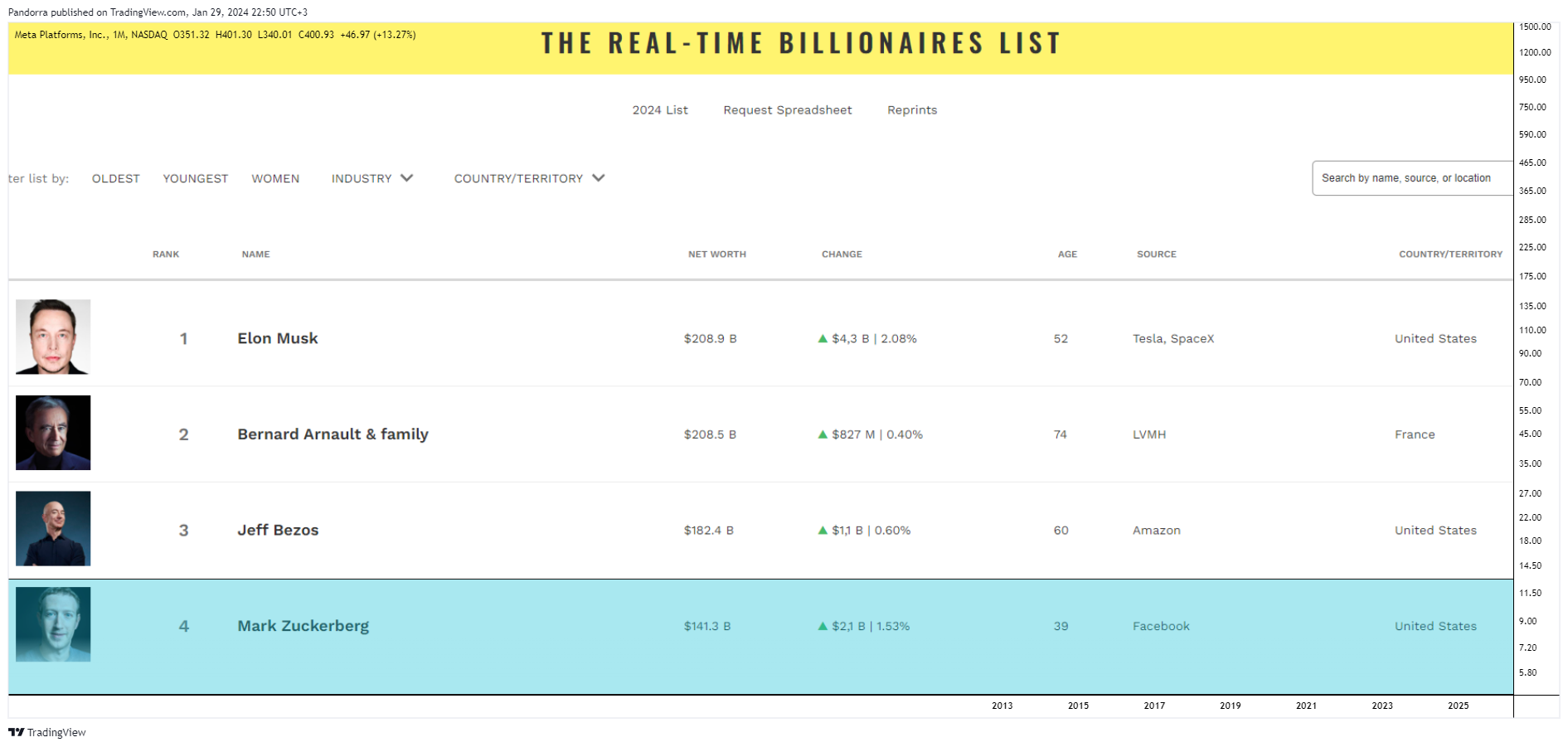The width and height of the screenshot is (1568, 747).
Task: Click the net worth value $208.5 B
Action: 711,434
